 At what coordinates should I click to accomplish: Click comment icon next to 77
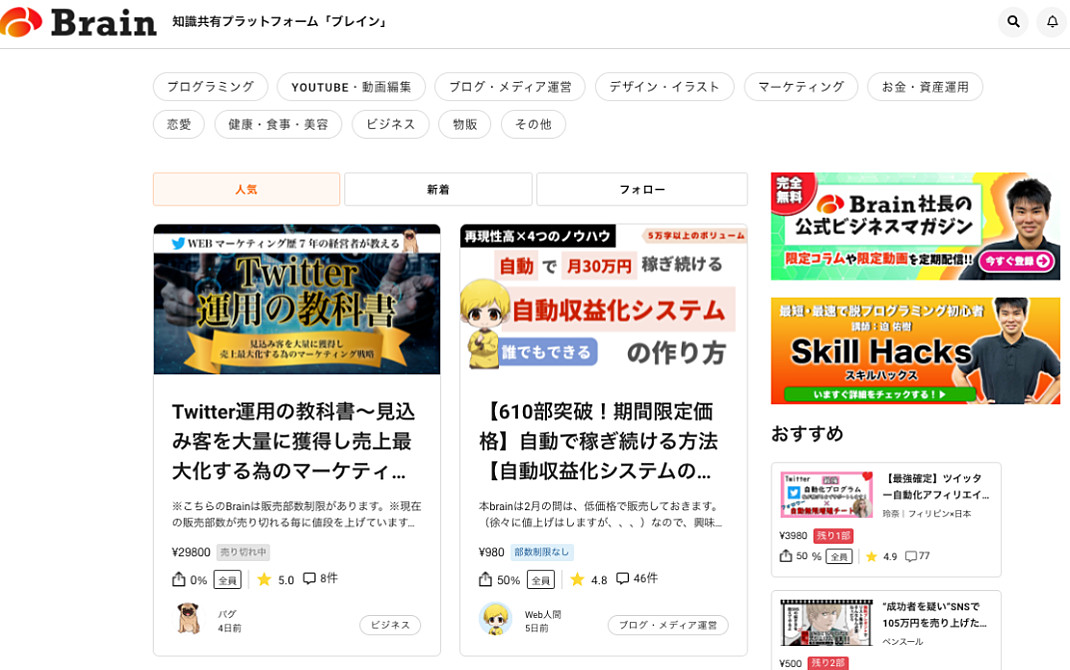point(910,557)
